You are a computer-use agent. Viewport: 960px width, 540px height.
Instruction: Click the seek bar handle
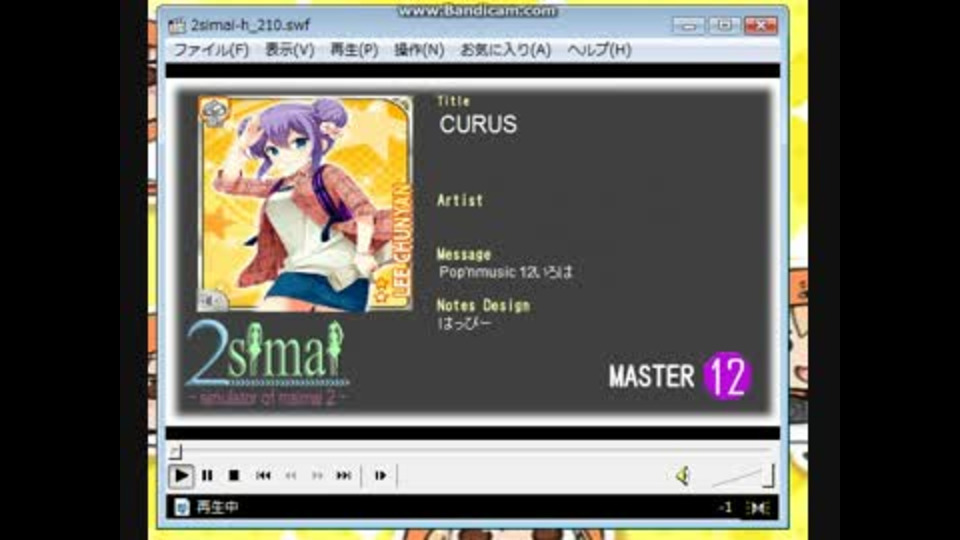click(176, 452)
